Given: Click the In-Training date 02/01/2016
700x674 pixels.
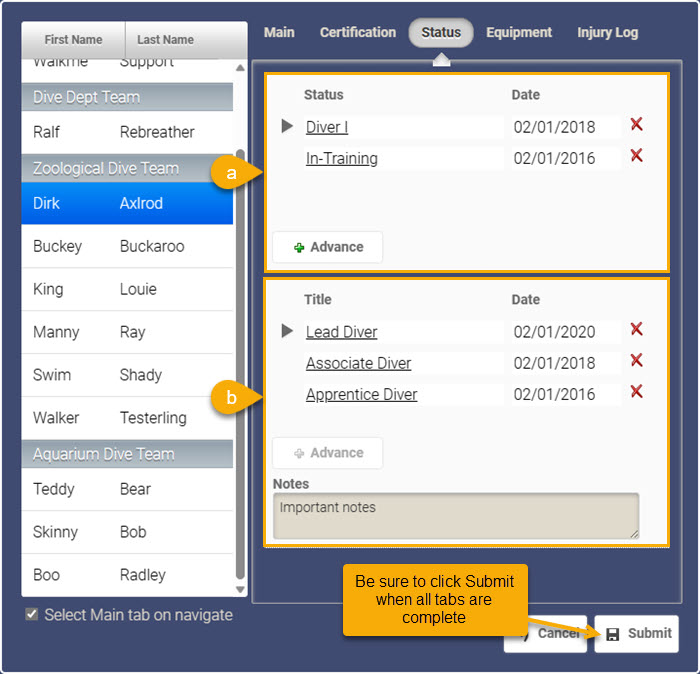Looking at the screenshot, I should (x=566, y=158).
